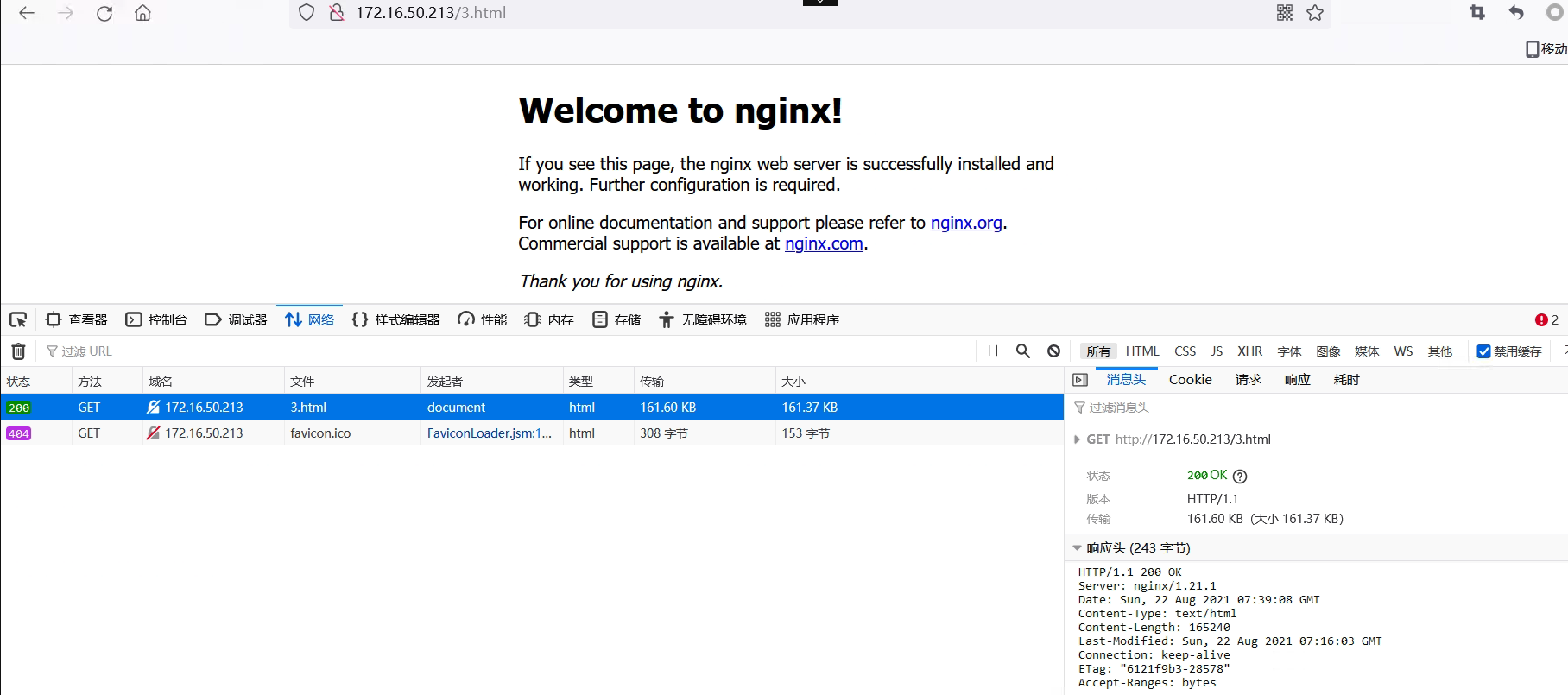
Task: Click the red error count badge
Action: click(x=1546, y=319)
